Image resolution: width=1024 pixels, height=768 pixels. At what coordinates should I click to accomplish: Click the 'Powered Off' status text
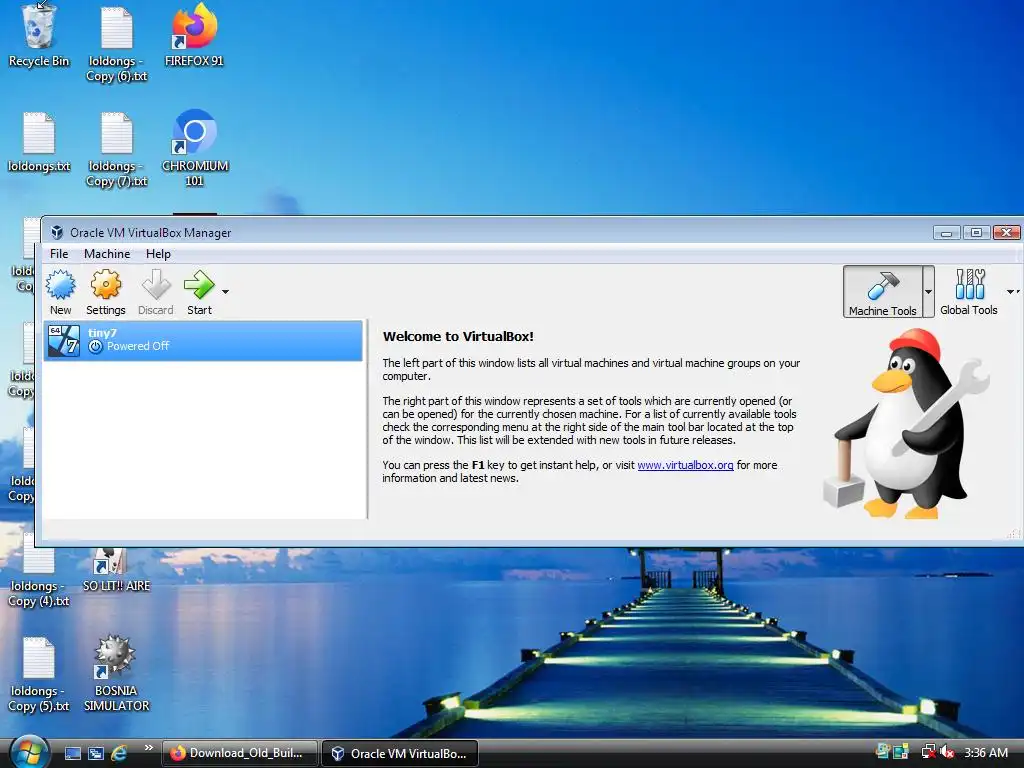coord(138,346)
